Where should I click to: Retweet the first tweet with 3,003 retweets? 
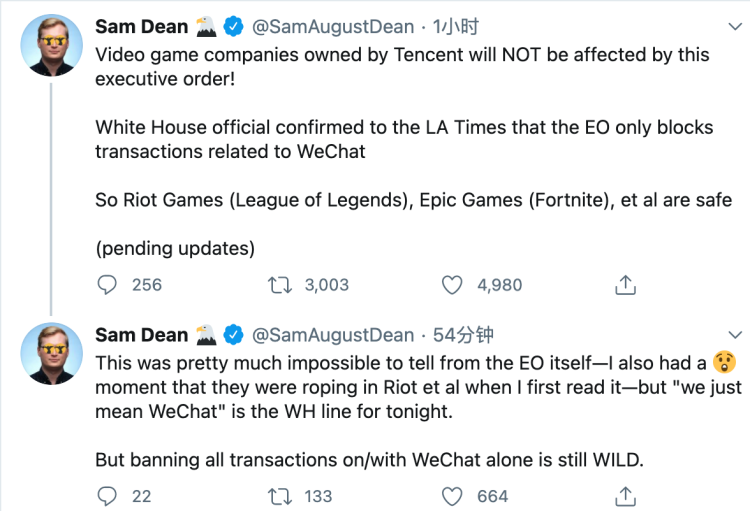point(279,285)
